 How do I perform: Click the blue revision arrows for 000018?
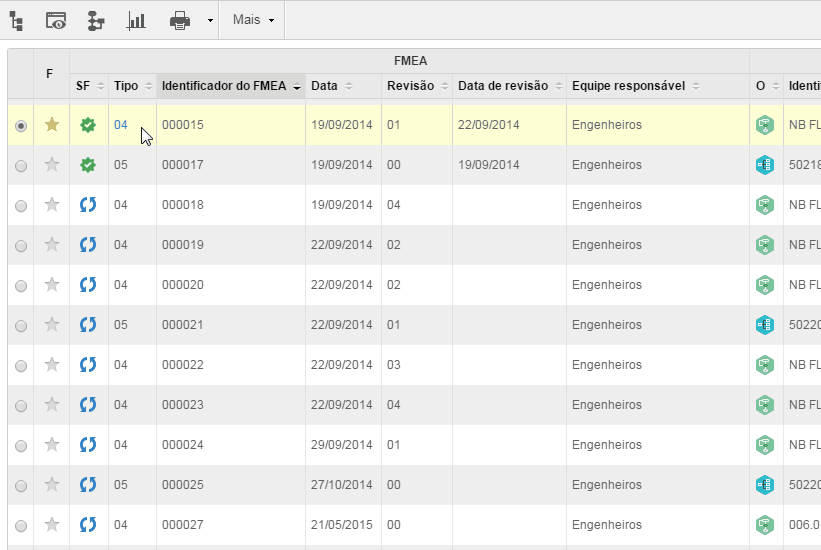[88, 205]
